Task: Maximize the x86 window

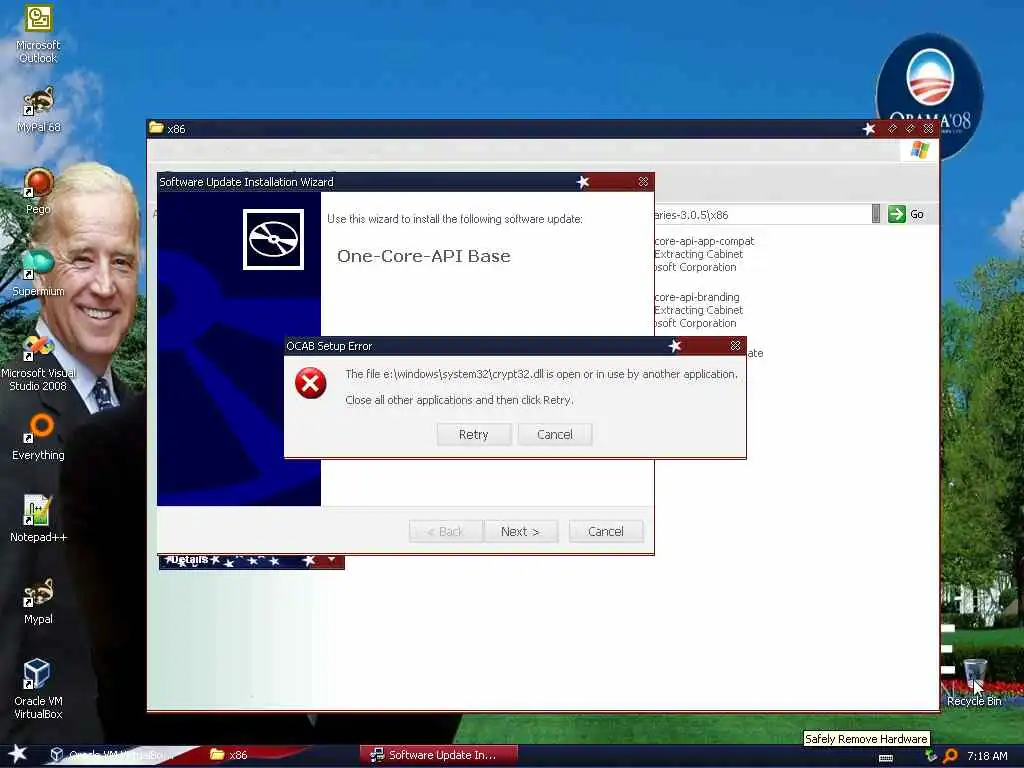Action: [x=910, y=129]
